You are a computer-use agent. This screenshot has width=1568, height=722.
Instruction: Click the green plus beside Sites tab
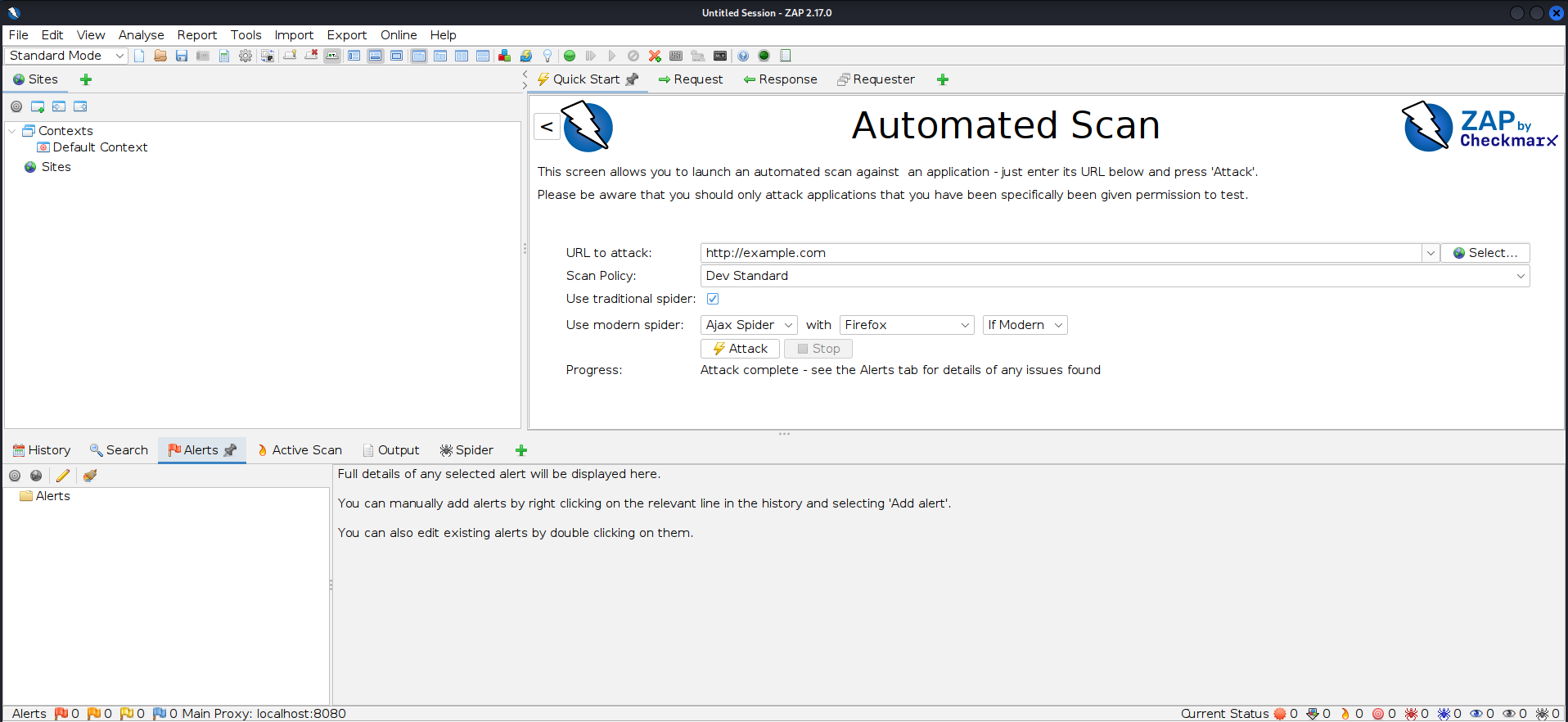[86, 79]
